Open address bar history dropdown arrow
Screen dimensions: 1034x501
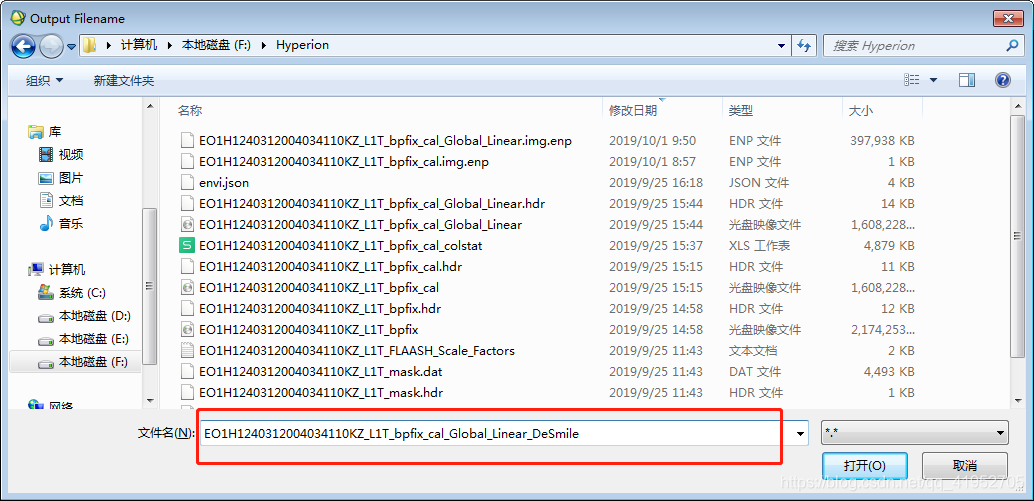pyautogui.click(x=782, y=45)
